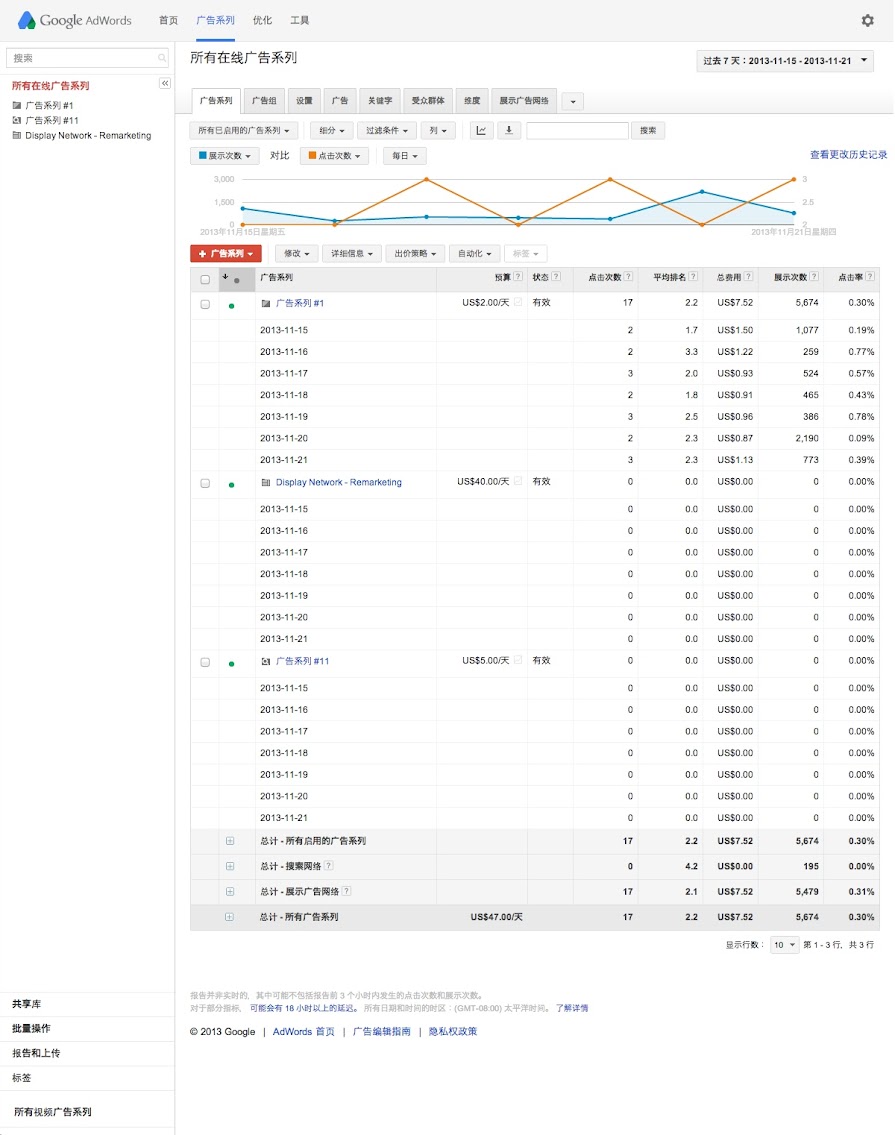Image resolution: width=895 pixels, height=1135 pixels.
Task: Click the help icon beside 总计 - 展示广告网络
Action: pyautogui.click(x=346, y=891)
